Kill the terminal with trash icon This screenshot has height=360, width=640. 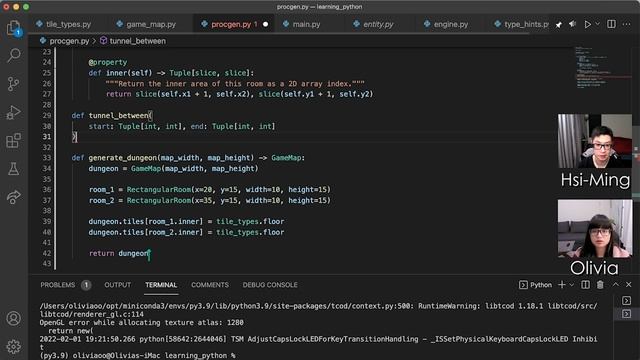tap(600, 285)
